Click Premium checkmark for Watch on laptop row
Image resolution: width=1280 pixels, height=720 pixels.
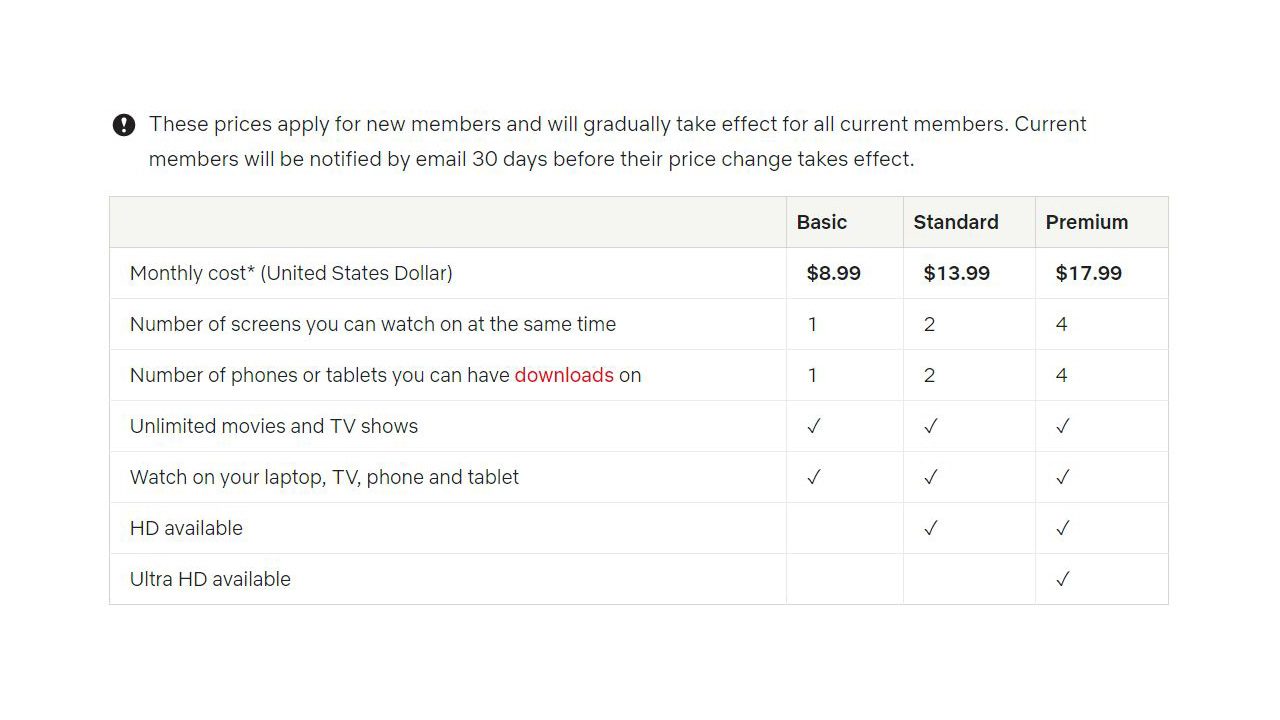(x=1062, y=477)
